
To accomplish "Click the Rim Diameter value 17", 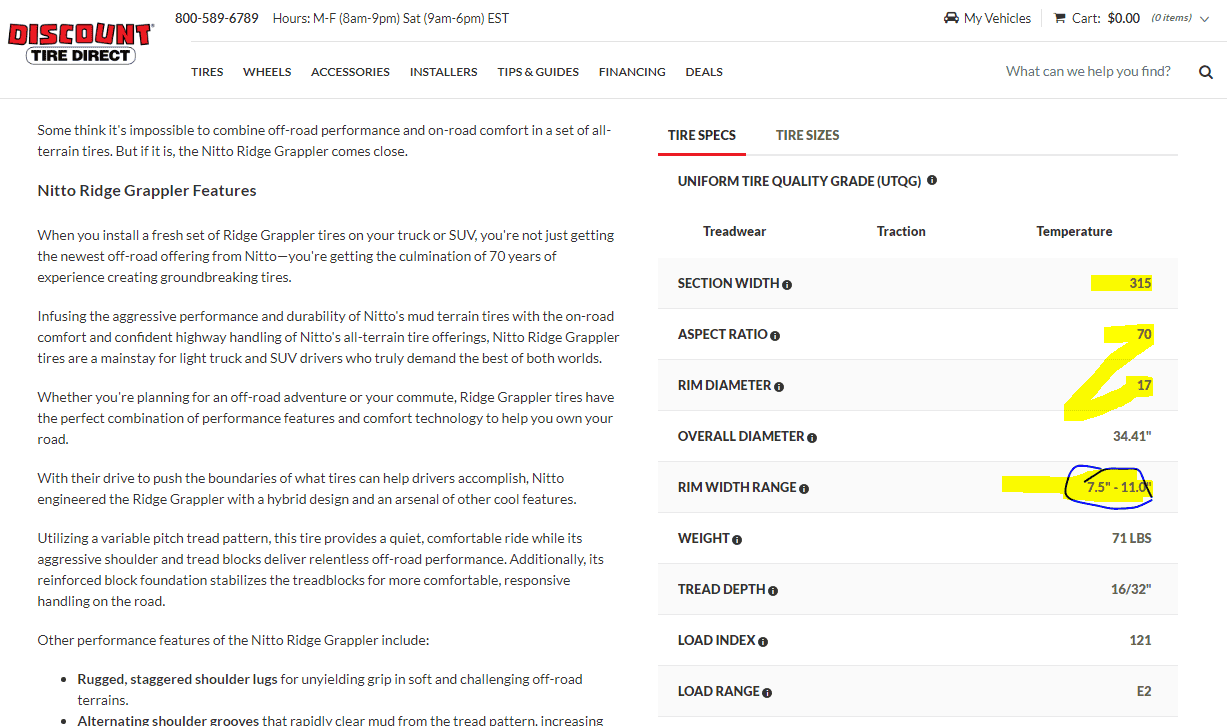I will click(x=1144, y=385).
